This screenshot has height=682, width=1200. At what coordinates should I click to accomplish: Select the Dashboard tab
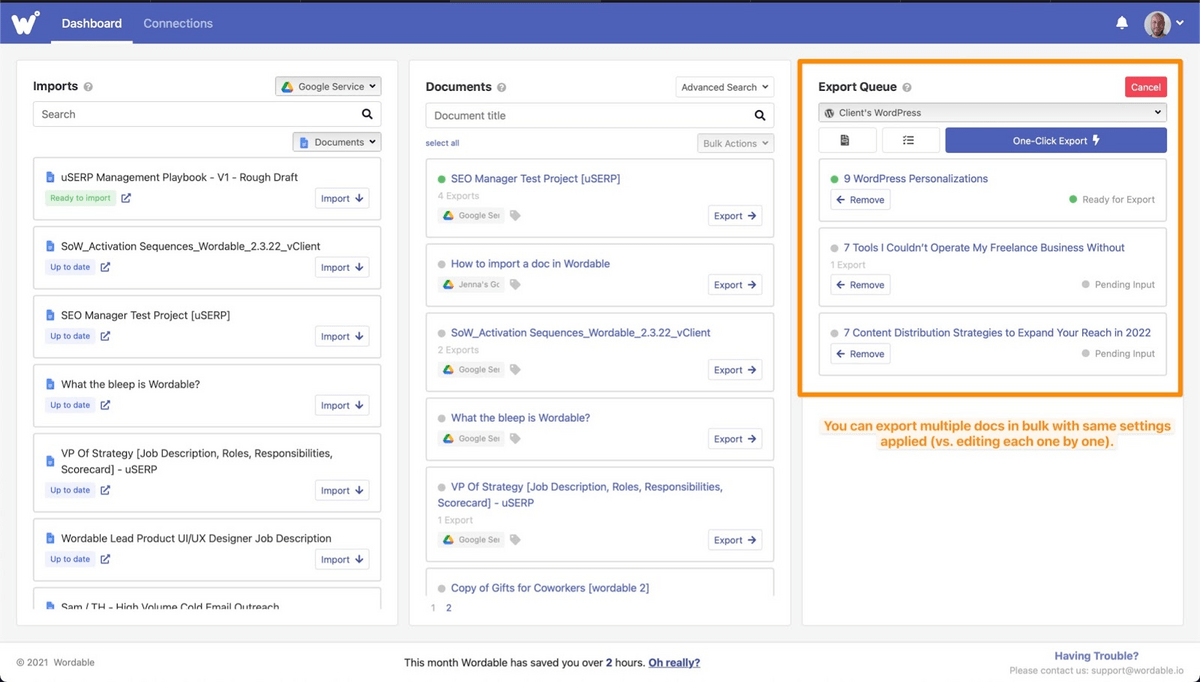click(x=92, y=23)
